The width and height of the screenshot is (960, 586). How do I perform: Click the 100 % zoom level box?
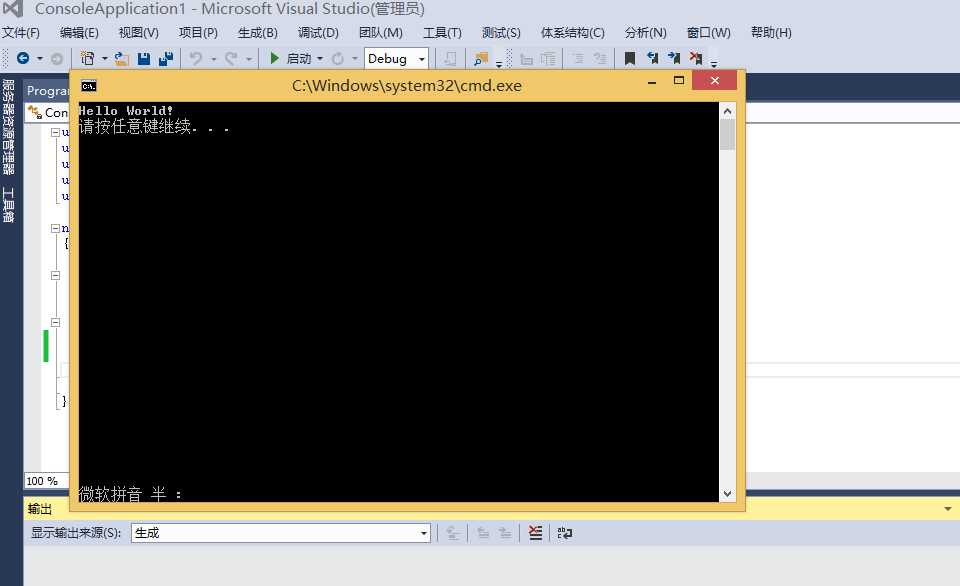tap(46, 481)
